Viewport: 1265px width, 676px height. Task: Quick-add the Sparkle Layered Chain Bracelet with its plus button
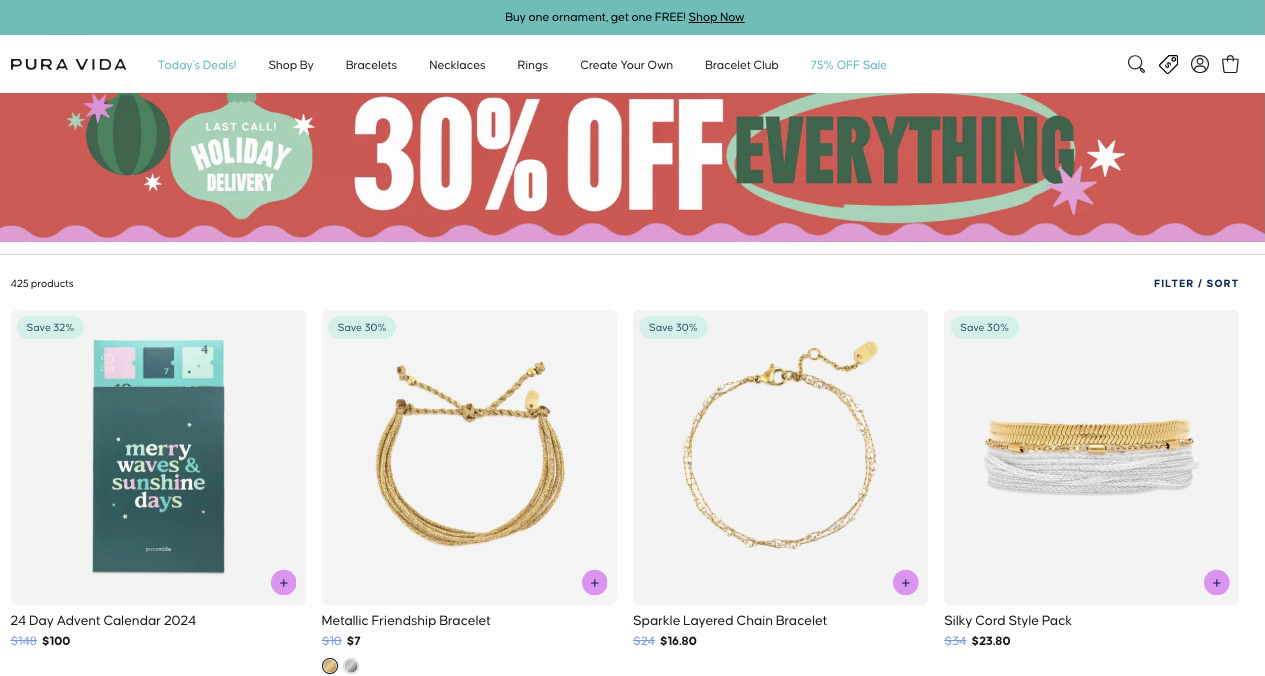click(905, 582)
